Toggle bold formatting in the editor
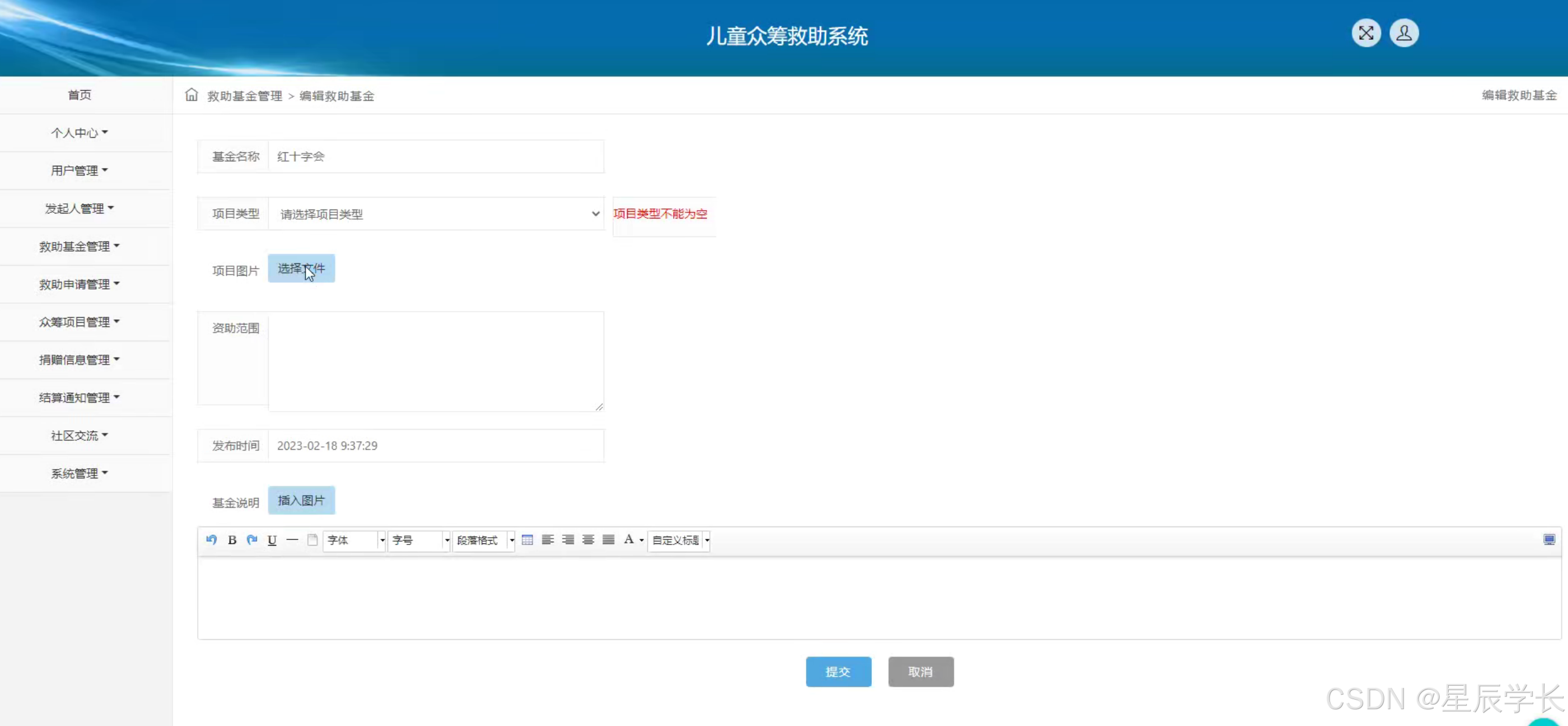Screen dimensions: 1568x726 coord(232,539)
